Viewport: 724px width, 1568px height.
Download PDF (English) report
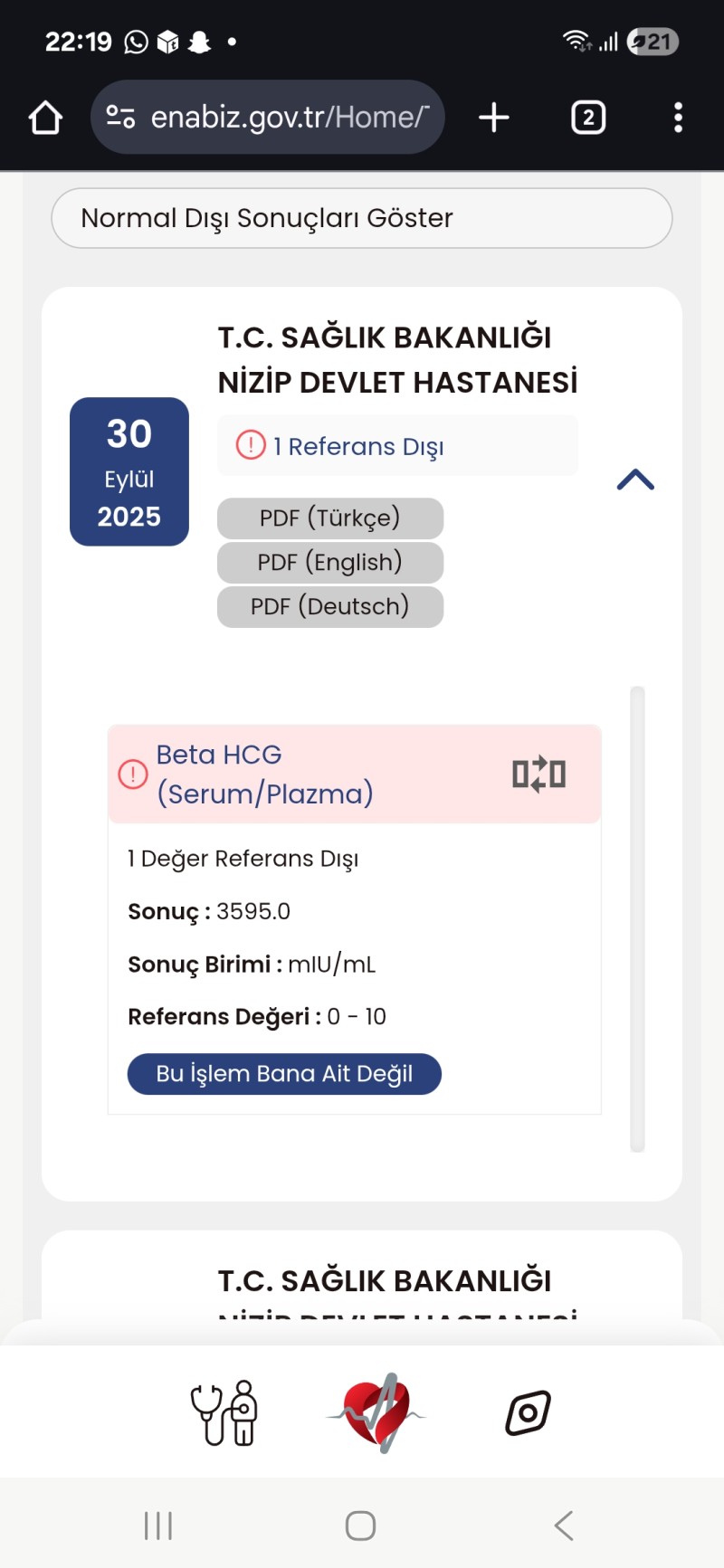click(330, 563)
